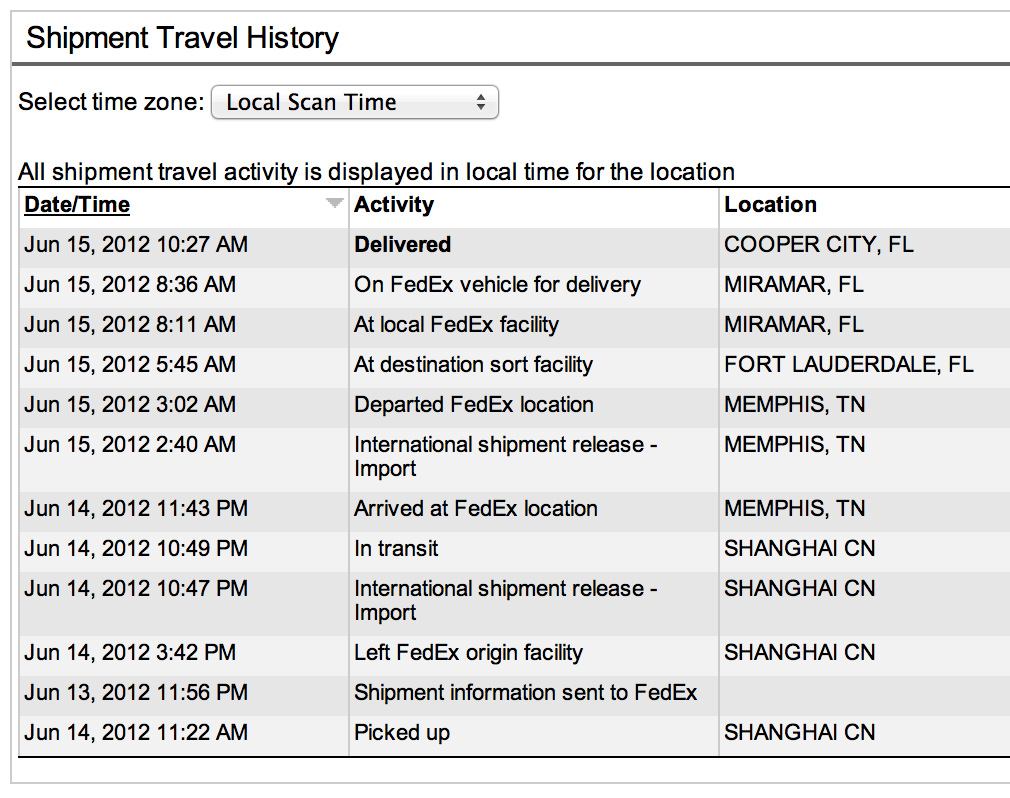The image size is (1010, 798).
Task: Click the Activity column header
Action: (x=394, y=205)
